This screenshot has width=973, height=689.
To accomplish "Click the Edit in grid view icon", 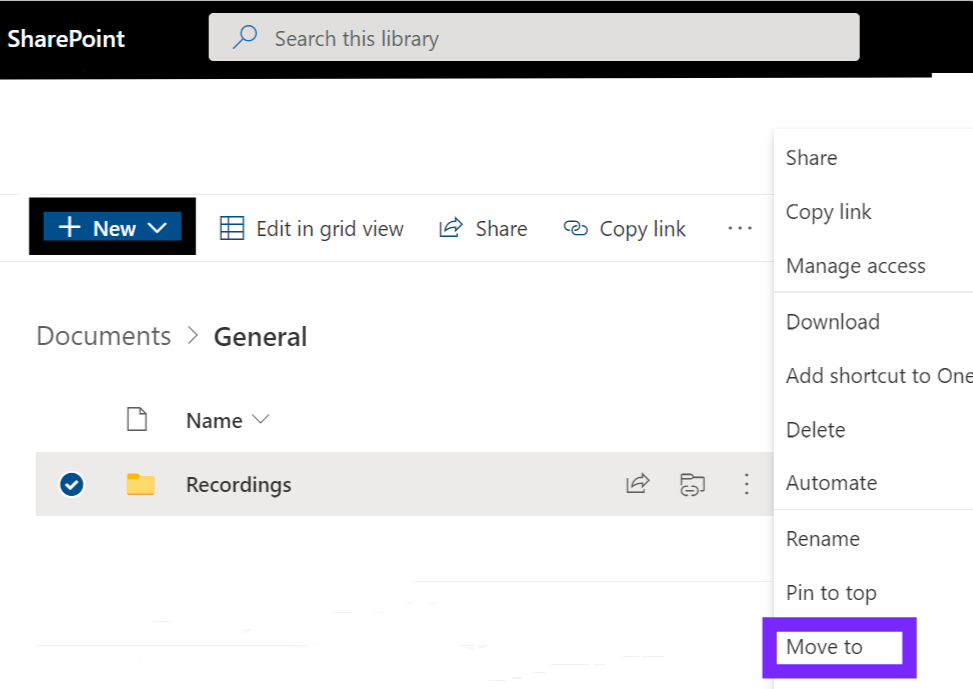I will [232, 228].
